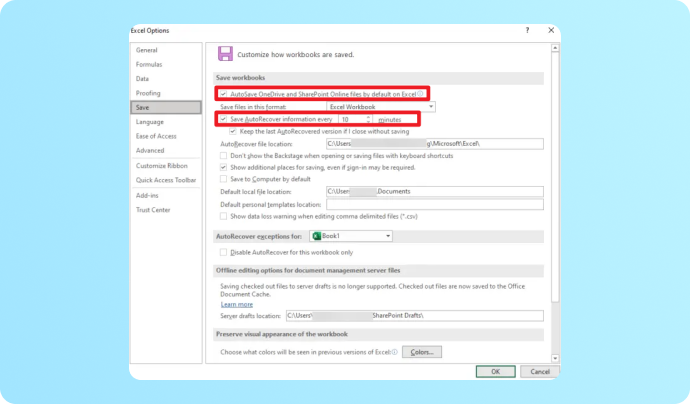This screenshot has width=690, height=404.
Task: Toggle AutoSave OneDrive and SharePoint files checkbox
Action: click(224, 94)
